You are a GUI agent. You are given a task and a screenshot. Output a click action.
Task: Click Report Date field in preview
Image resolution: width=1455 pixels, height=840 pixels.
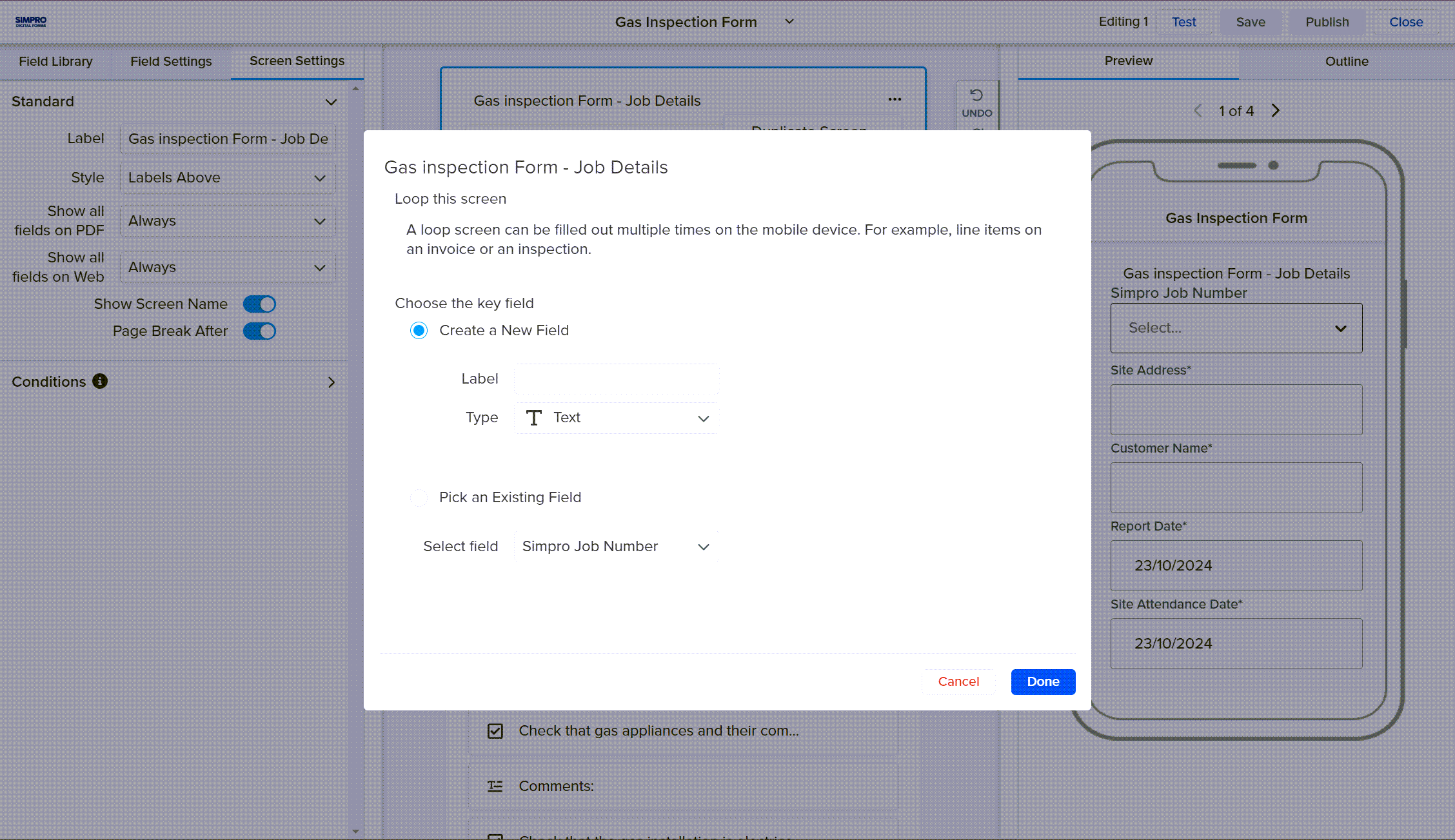click(x=1236, y=566)
